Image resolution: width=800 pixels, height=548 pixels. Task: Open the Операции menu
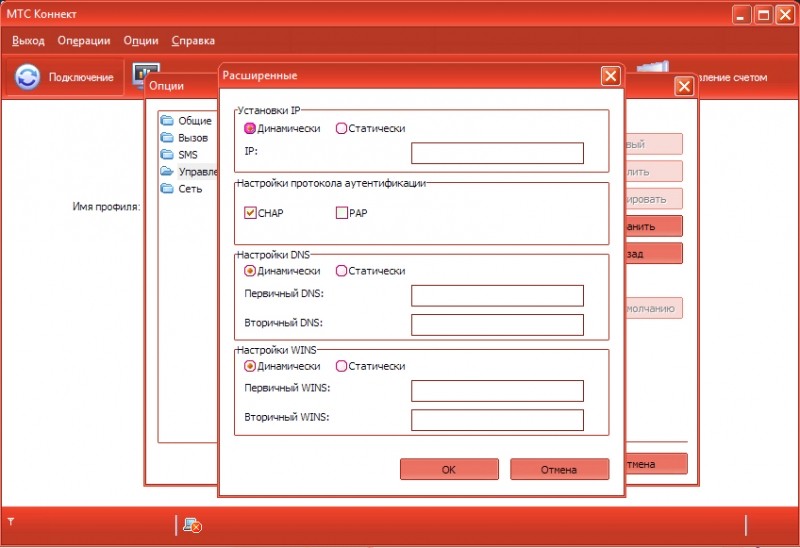point(84,41)
